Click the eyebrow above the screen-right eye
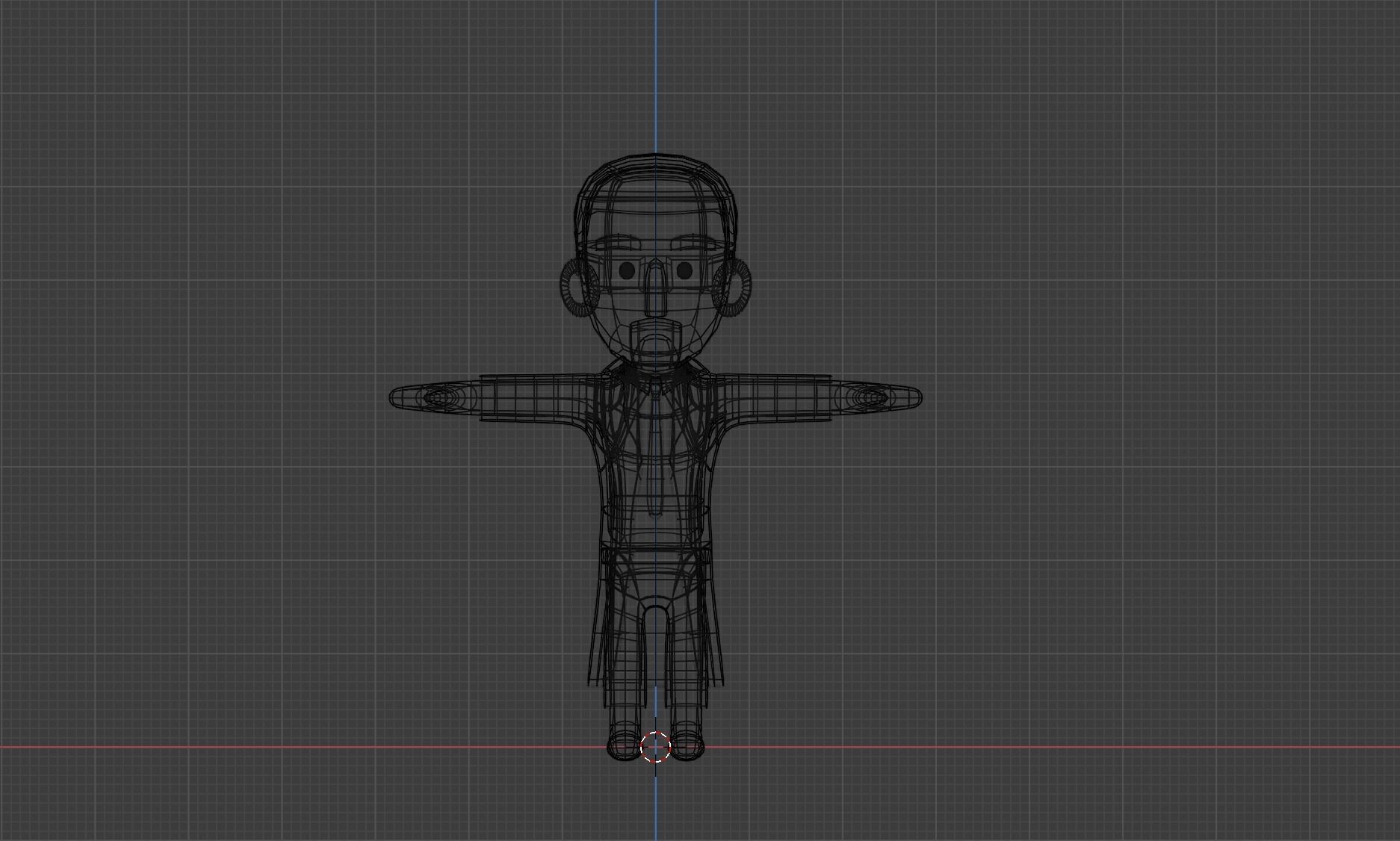This screenshot has height=841, width=1400. pyautogui.click(x=693, y=243)
